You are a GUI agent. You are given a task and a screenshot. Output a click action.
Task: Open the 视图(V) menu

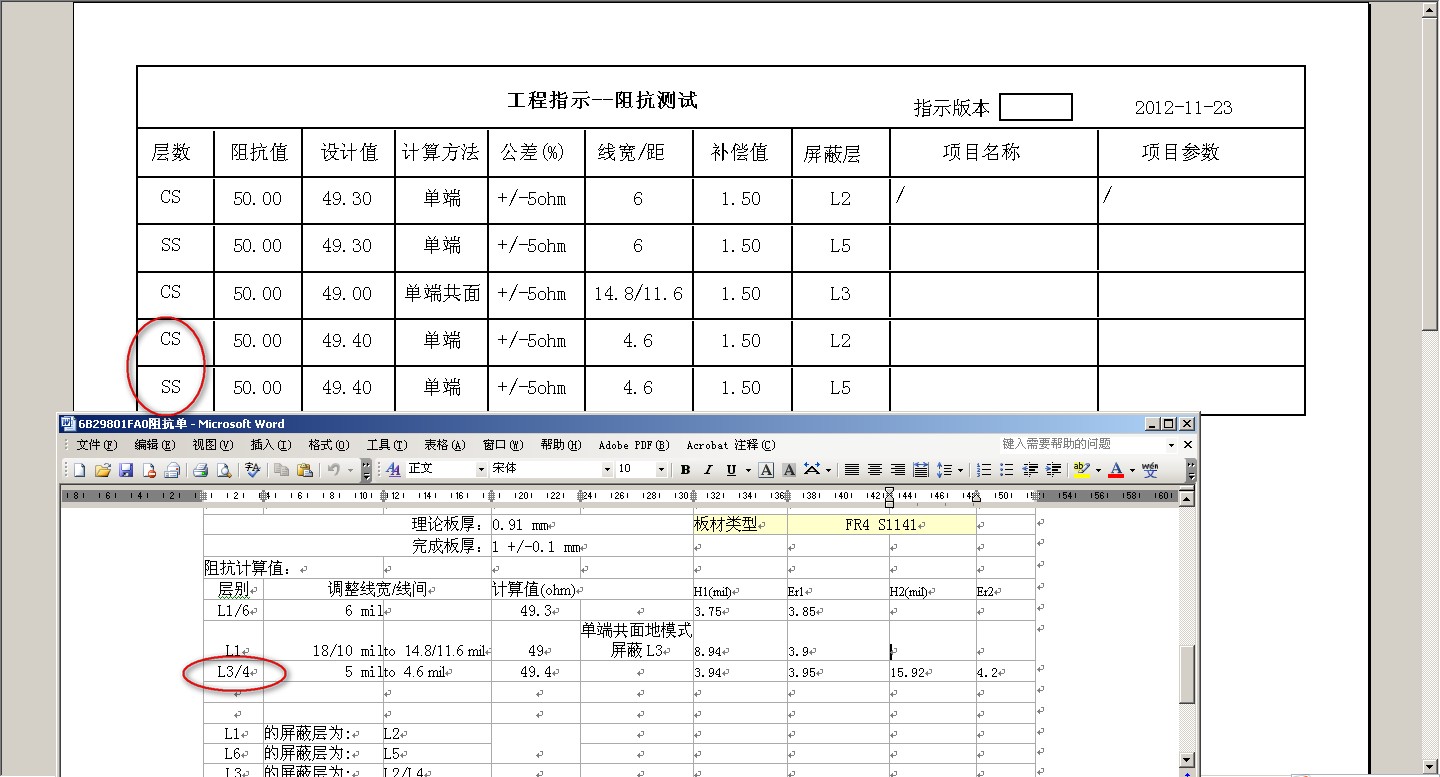(x=212, y=445)
